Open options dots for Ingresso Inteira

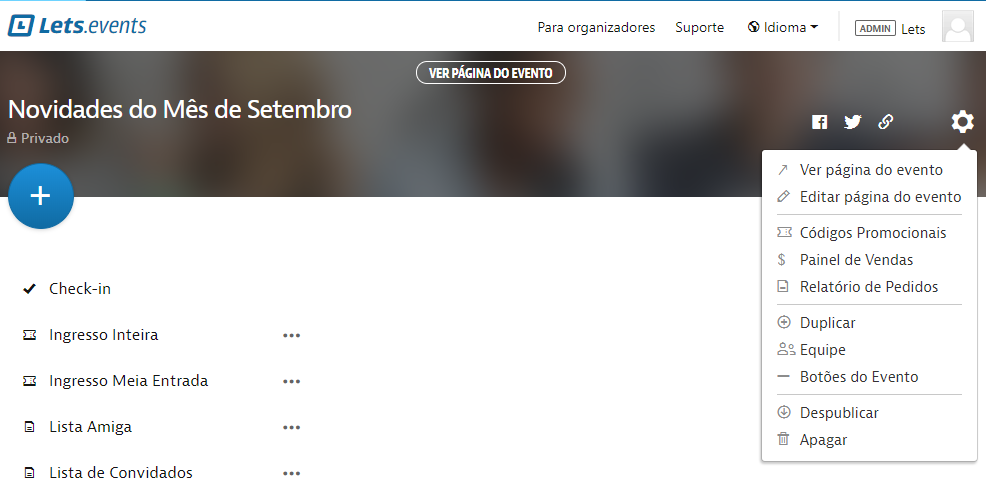coord(291,335)
